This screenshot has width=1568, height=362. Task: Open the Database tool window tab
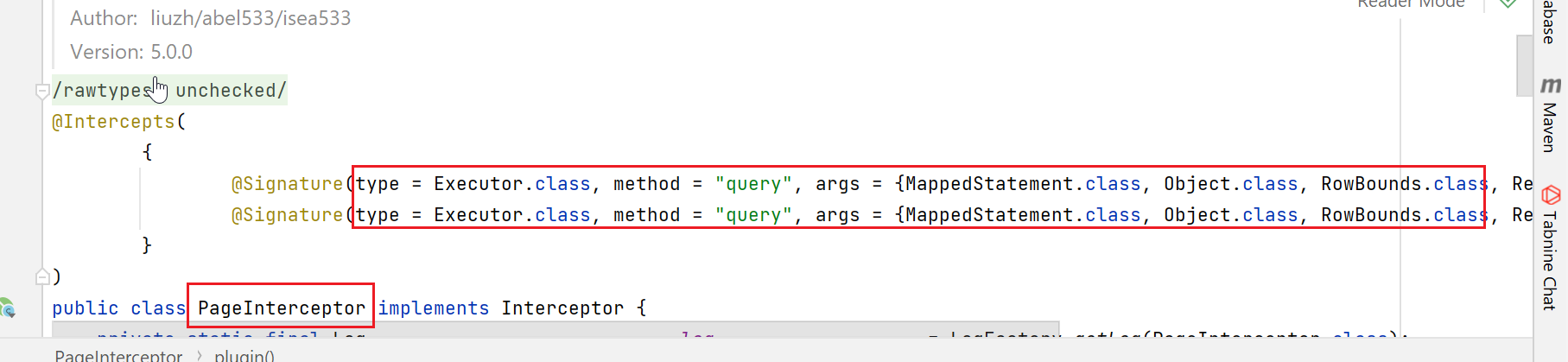(x=1550, y=22)
